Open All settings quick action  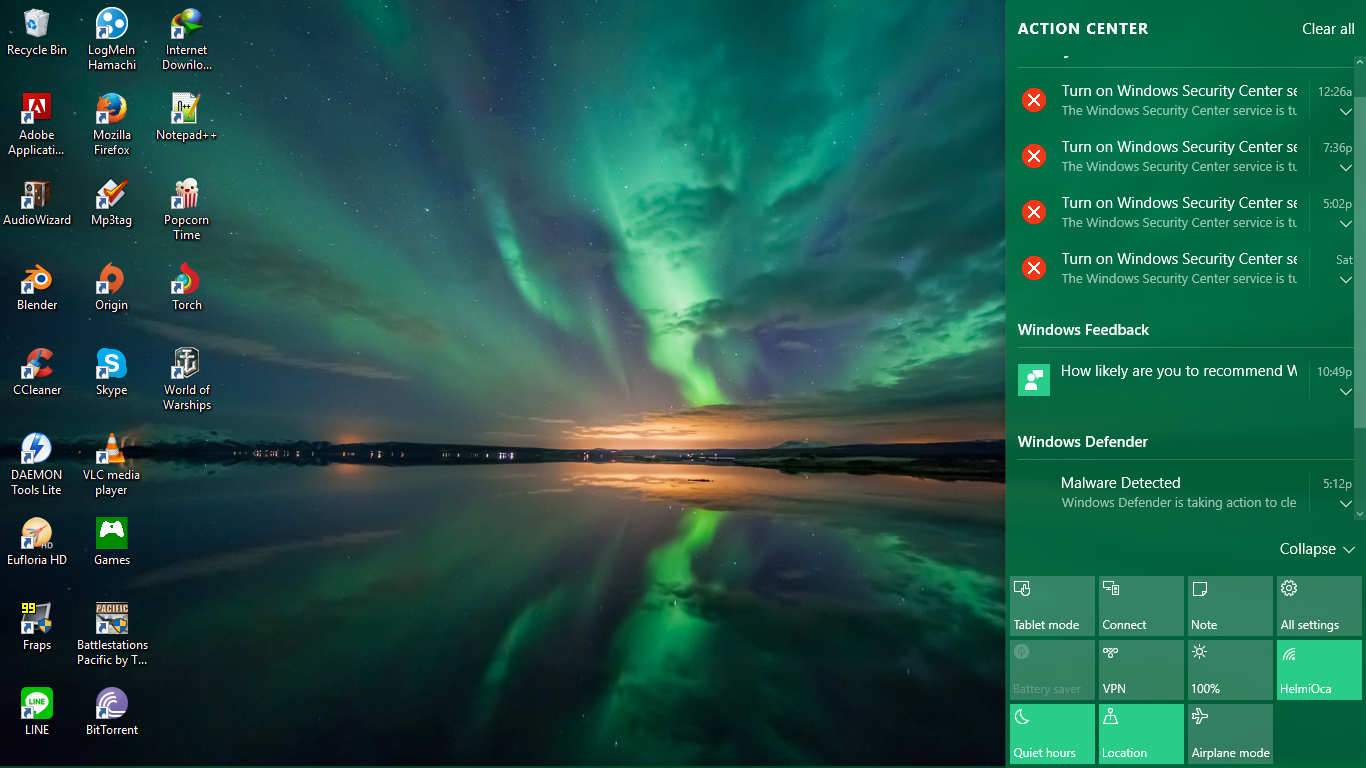(1319, 606)
